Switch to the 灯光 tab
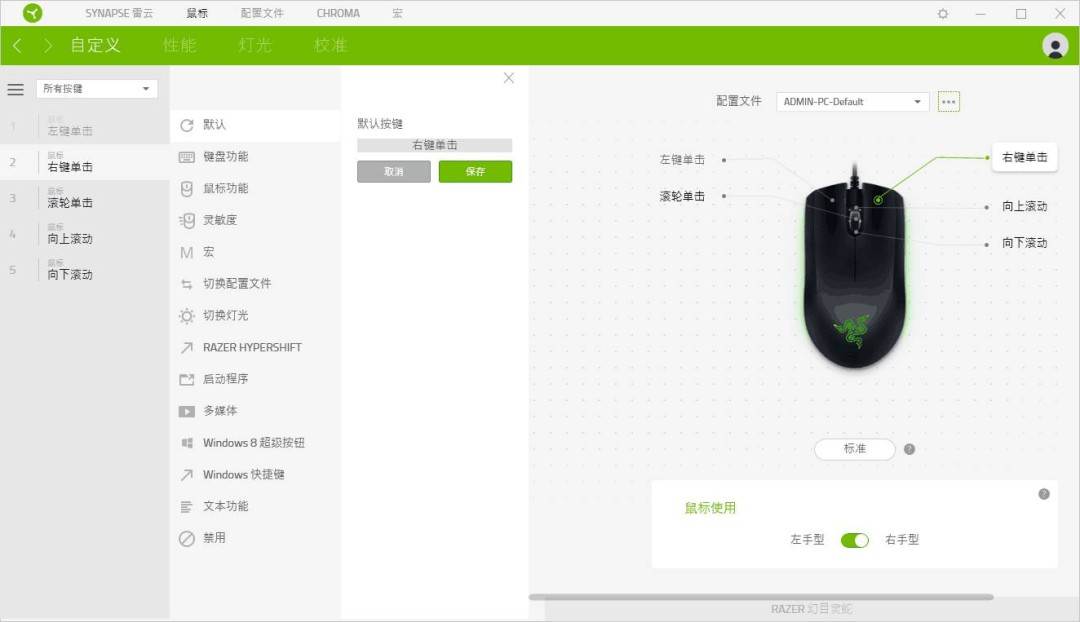Image resolution: width=1080 pixels, height=622 pixels. [255, 46]
